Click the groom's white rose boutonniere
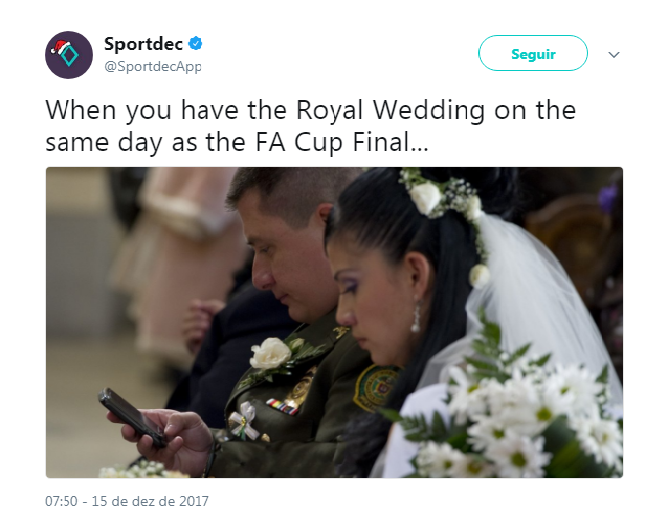This screenshot has width=654, height=522. pos(271,354)
